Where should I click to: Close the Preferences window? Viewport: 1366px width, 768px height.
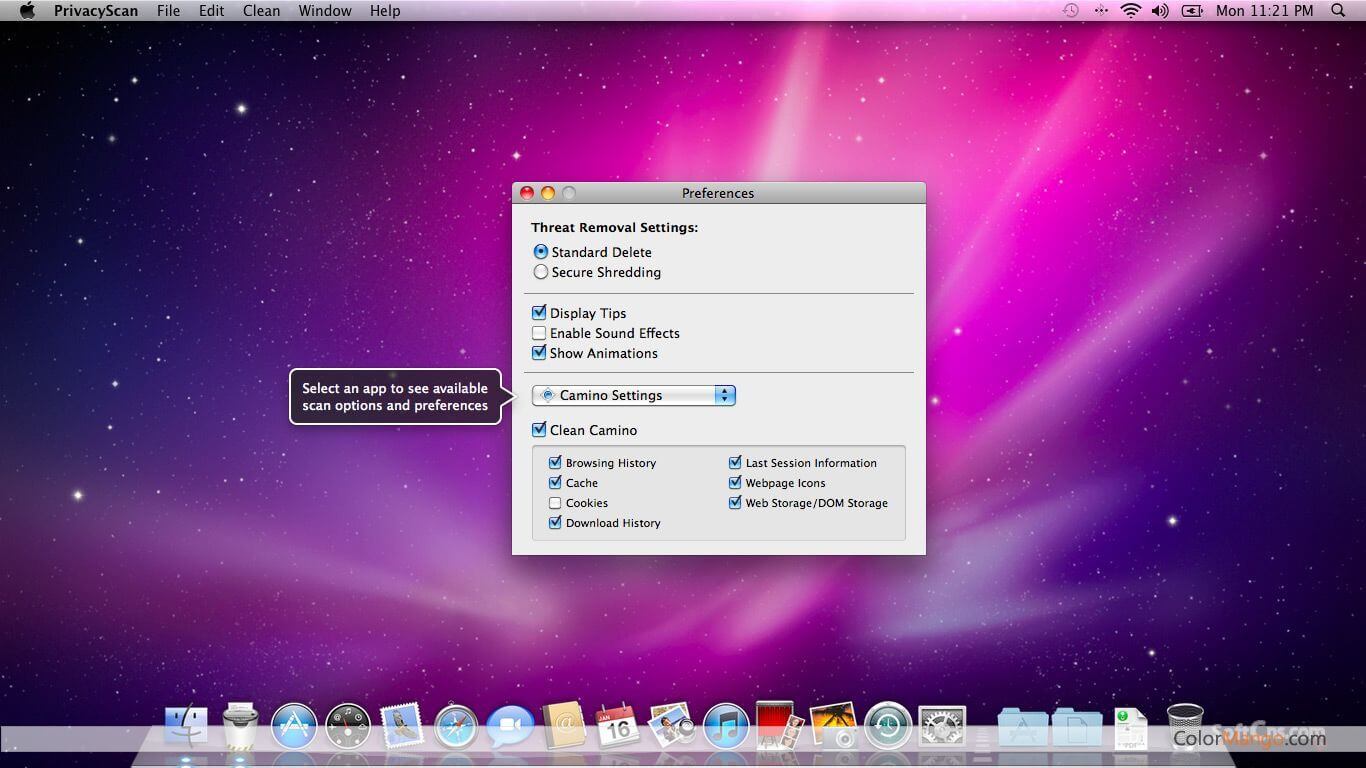click(x=527, y=193)
